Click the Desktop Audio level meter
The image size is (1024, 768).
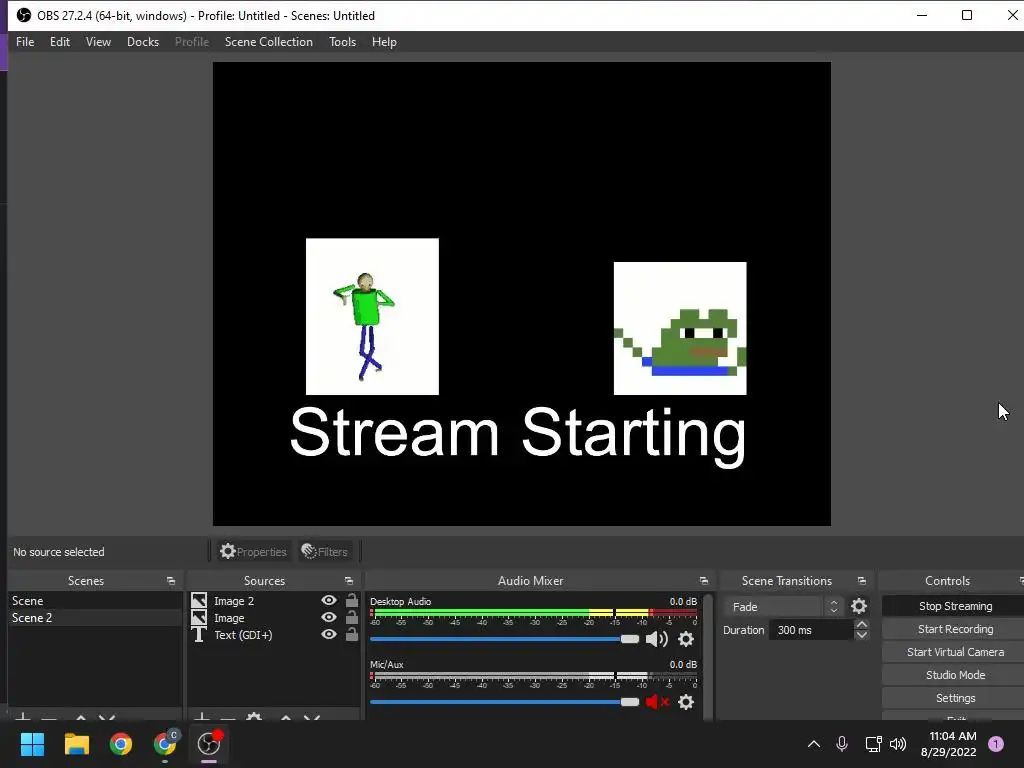coord(534,613)
